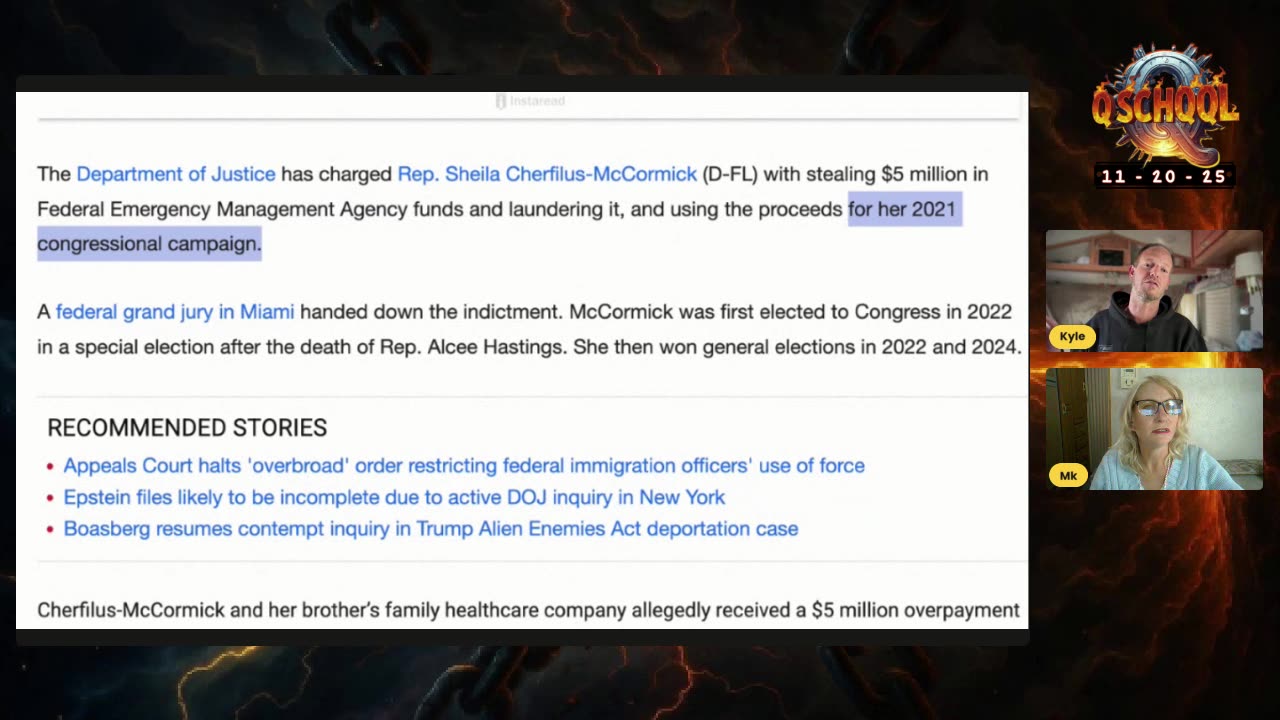Open the Department of Justice link

[x=175, y=174]
